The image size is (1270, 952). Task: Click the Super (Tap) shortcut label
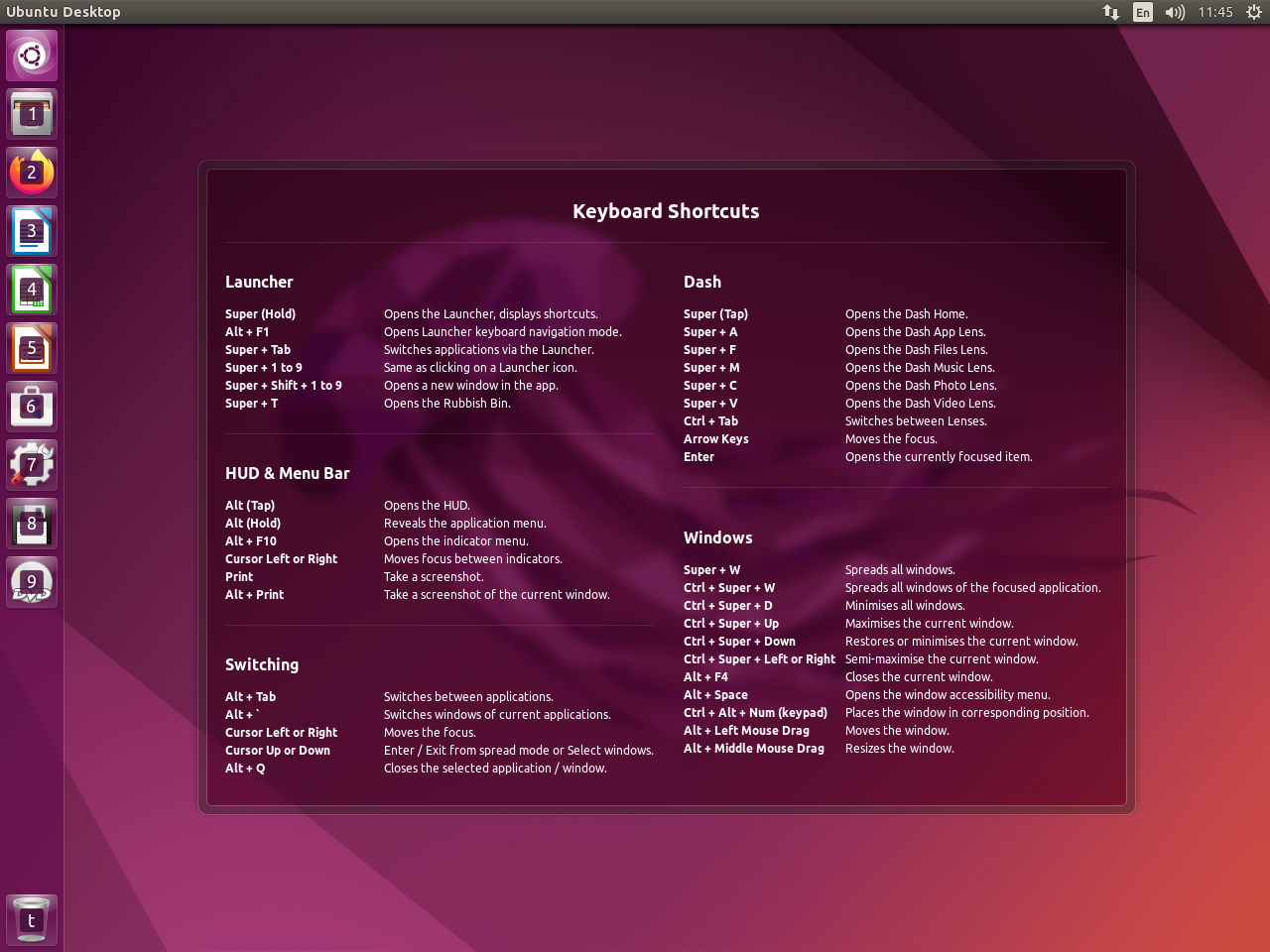715,314
